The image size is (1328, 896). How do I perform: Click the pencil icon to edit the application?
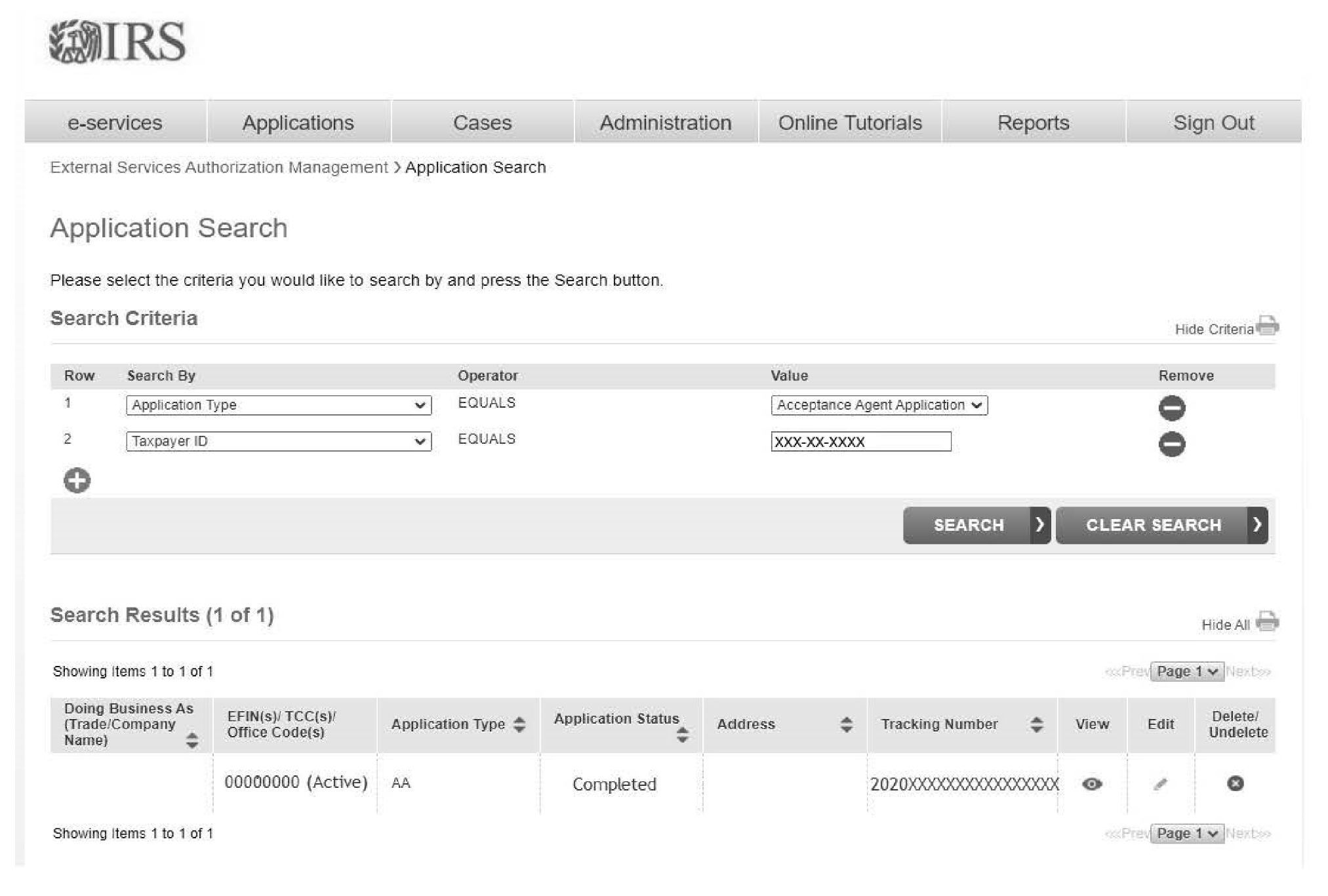pos(1160,784)
